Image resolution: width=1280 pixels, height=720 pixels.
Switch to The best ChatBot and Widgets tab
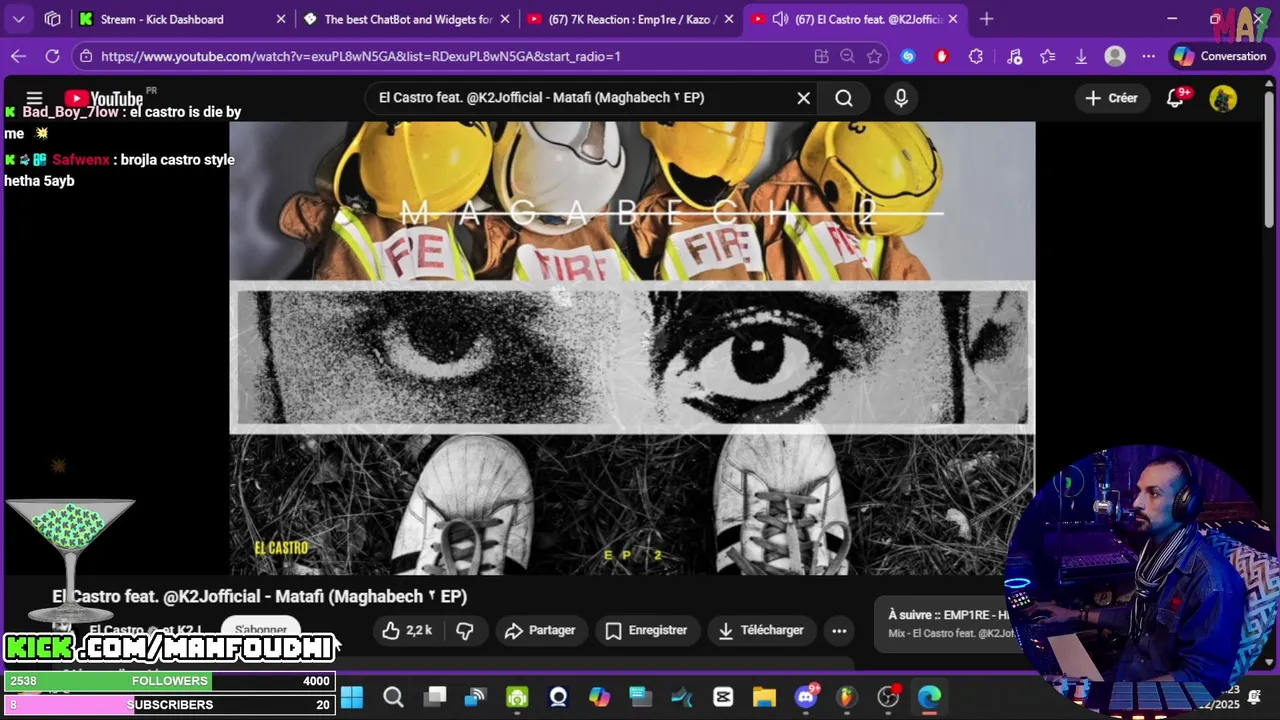click(408, 19)
